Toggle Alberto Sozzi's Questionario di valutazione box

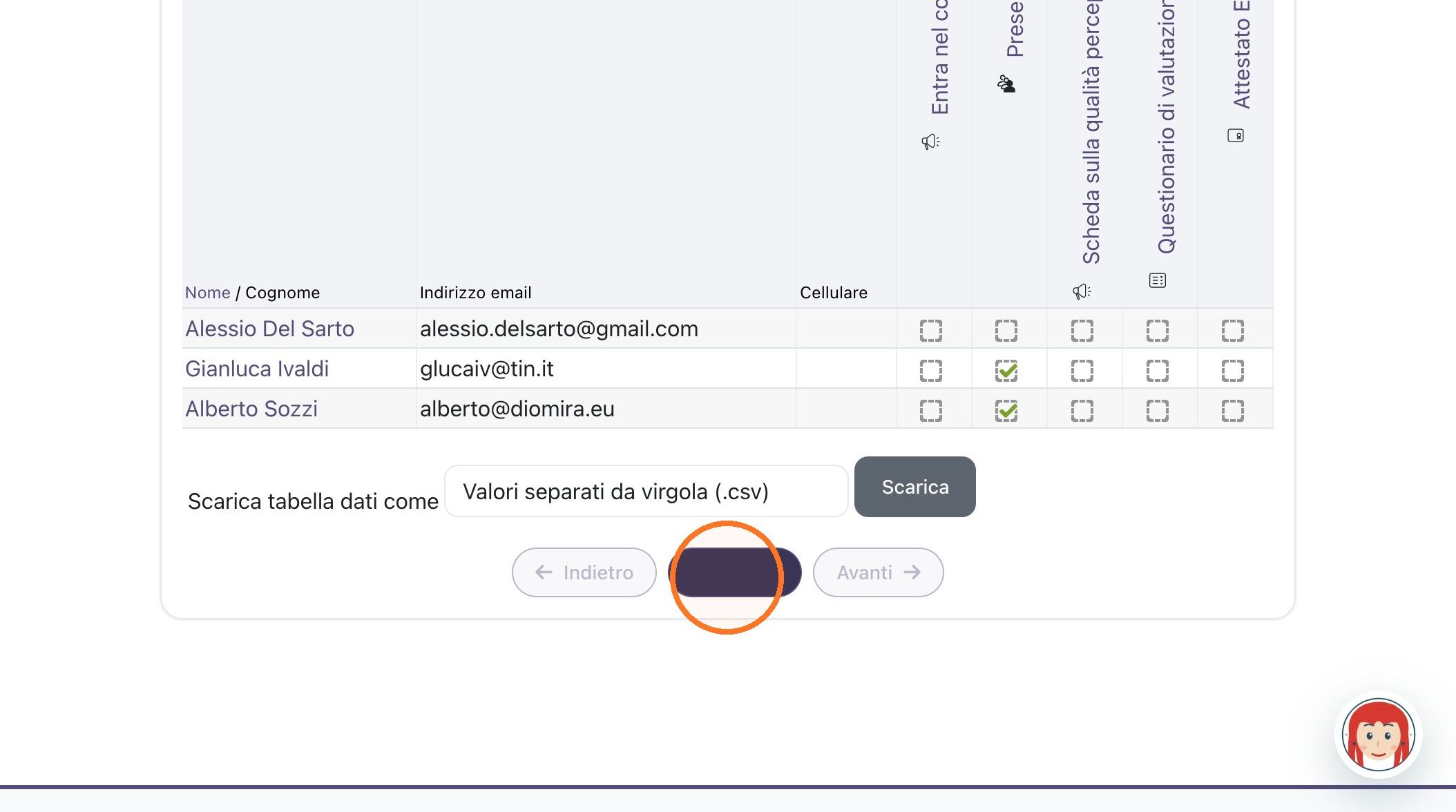(1158, 411)
